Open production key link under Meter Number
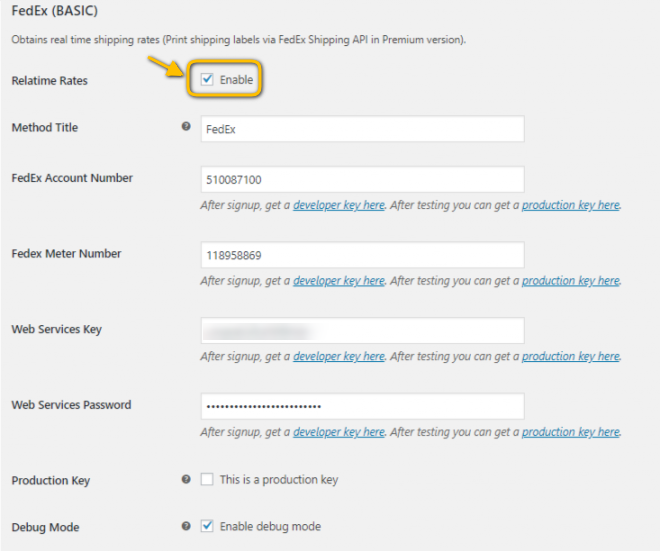Screen dimensions: 660x551 tap(571, 281)
